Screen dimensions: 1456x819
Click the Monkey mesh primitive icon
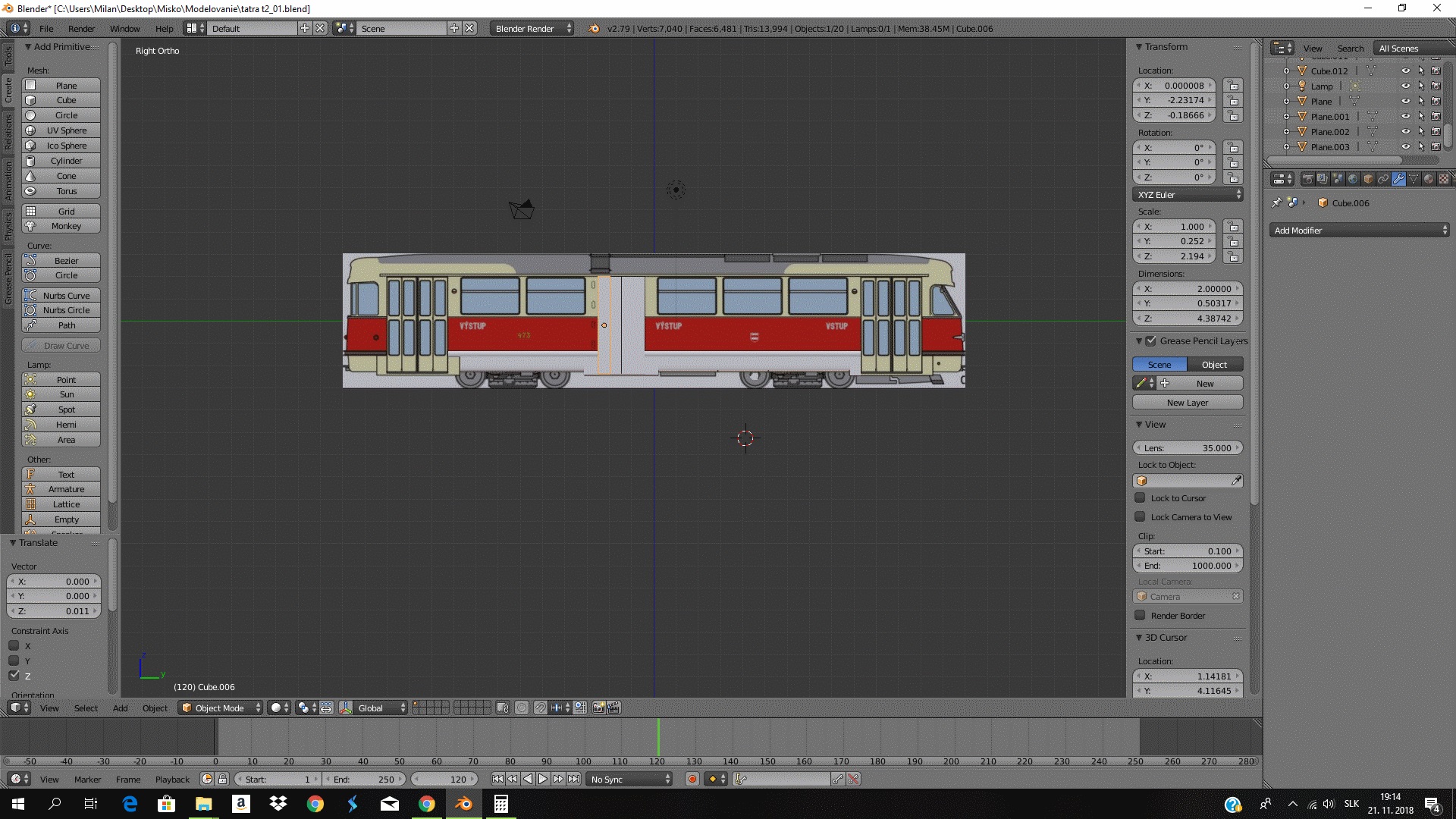tap(30, 226)
